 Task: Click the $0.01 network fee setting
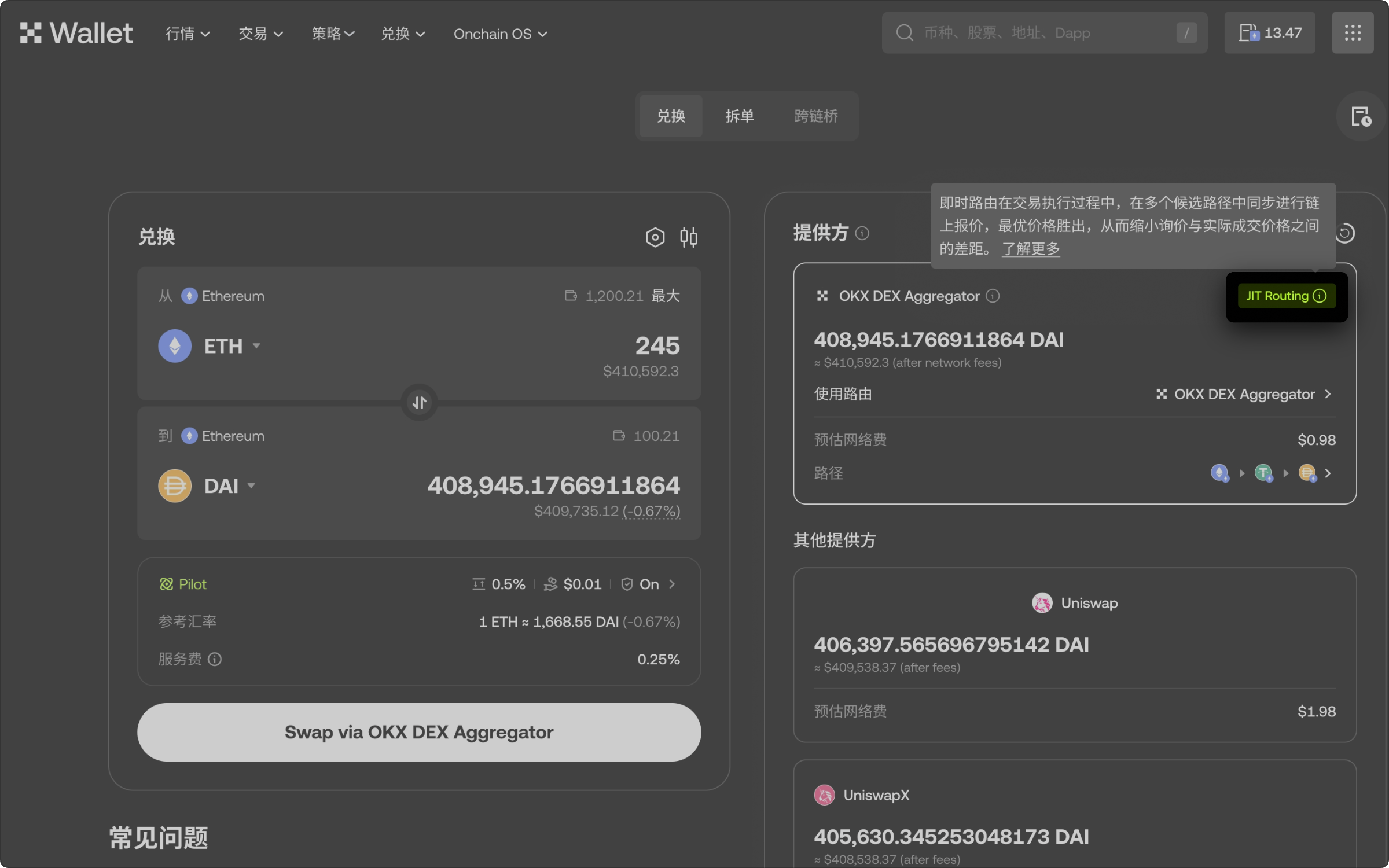[572, 584]
